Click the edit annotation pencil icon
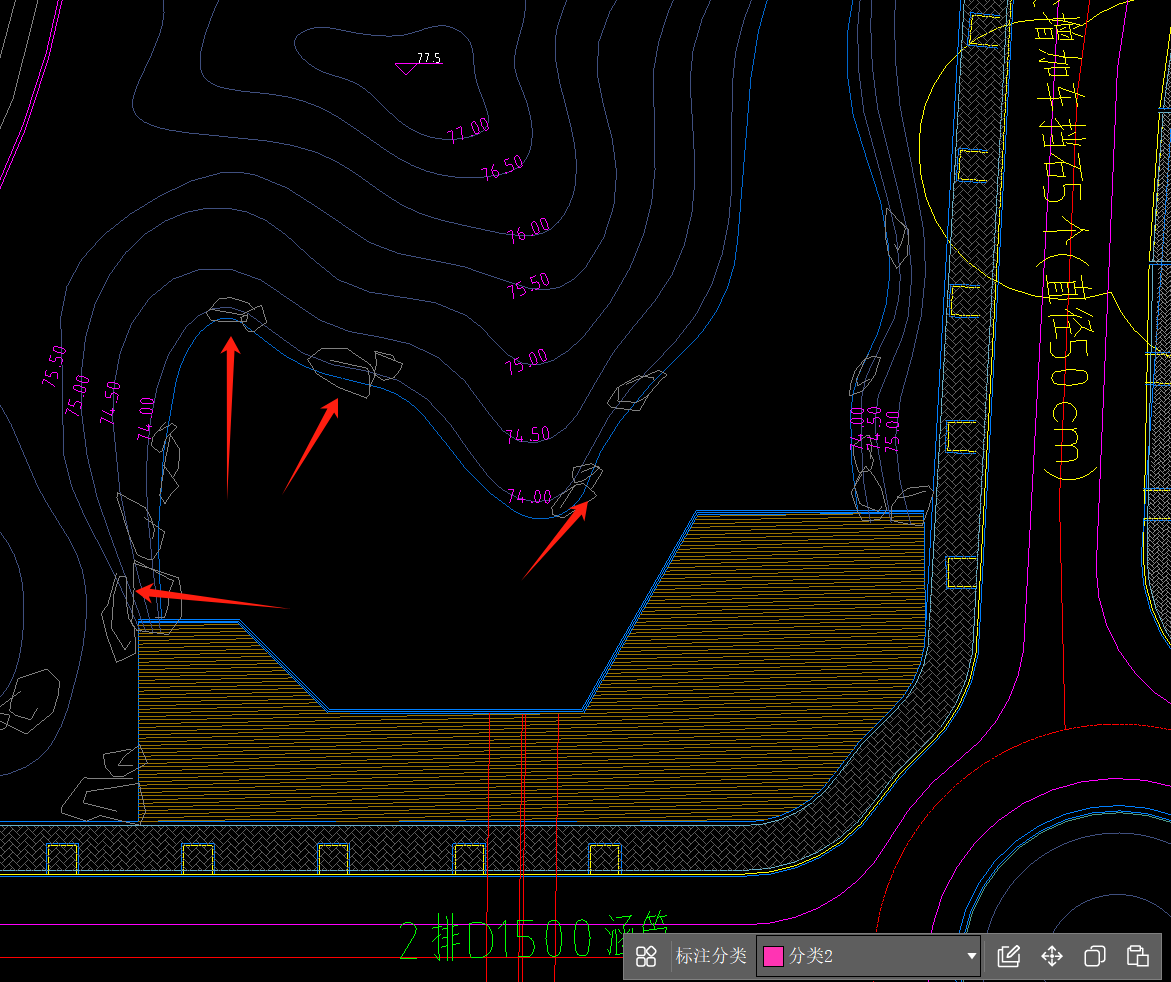The height and width of the screenshot is (982, 1171). 1008,956
